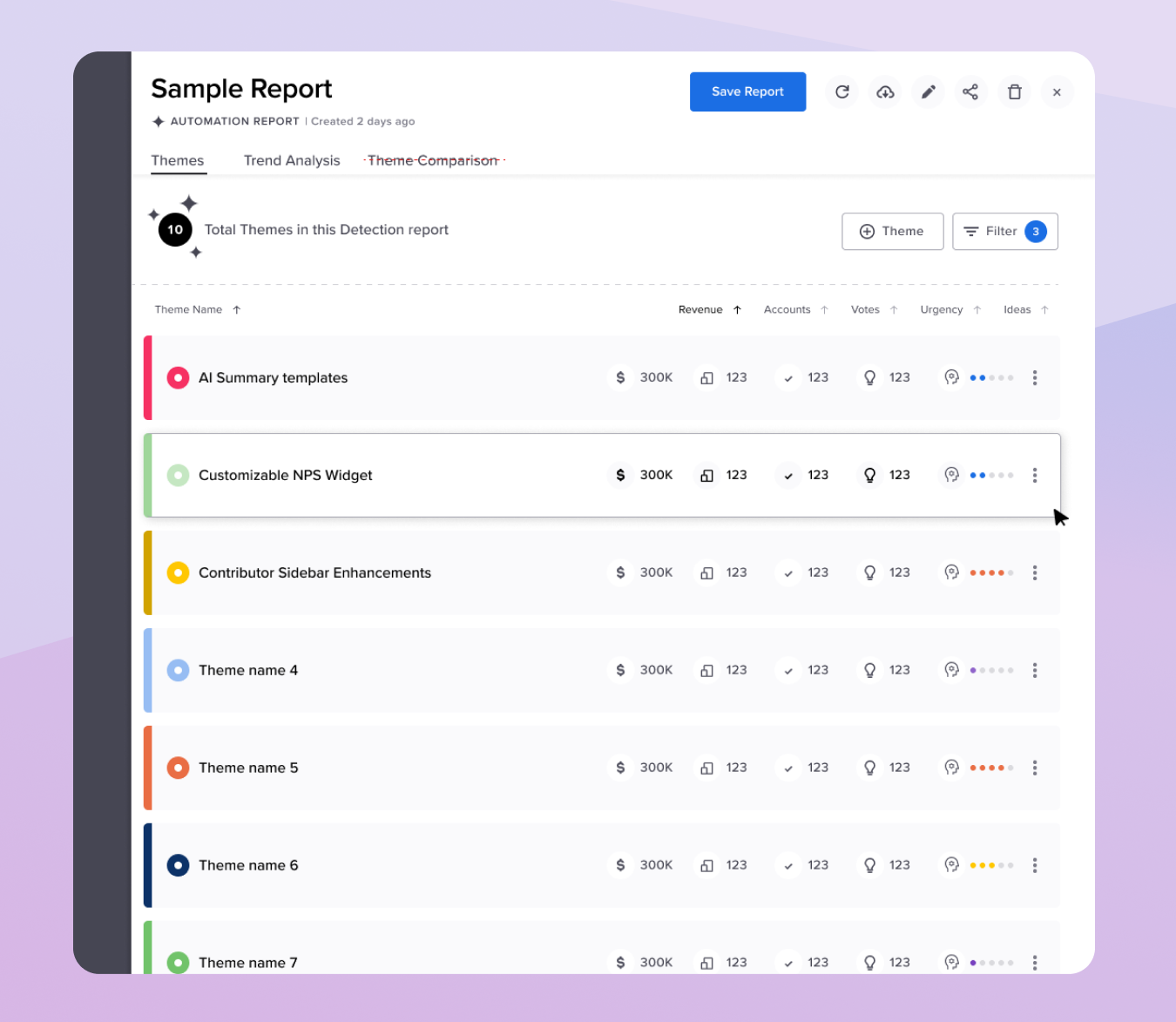The image size is (1176, 1022).
Task: Sort by Ideas column header
Action: click(1026, 309)
